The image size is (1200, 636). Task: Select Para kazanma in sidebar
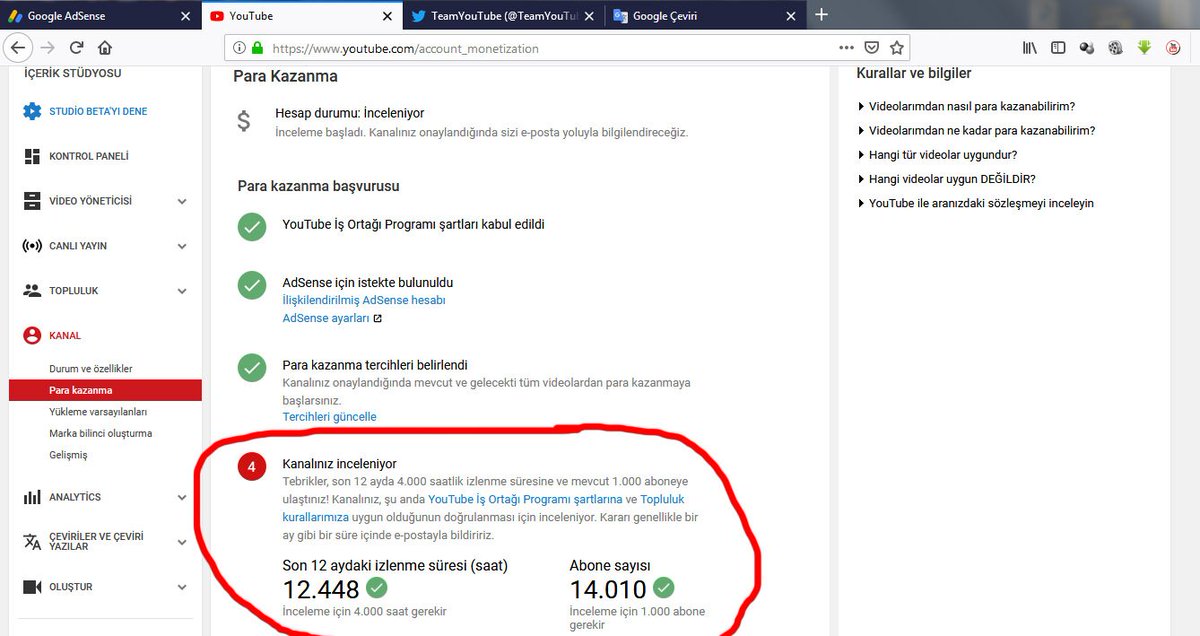click(x=105, y=390)
